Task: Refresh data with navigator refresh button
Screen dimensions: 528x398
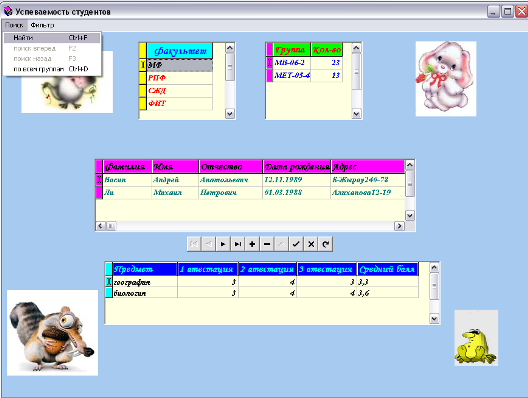Action: (325, 244)
